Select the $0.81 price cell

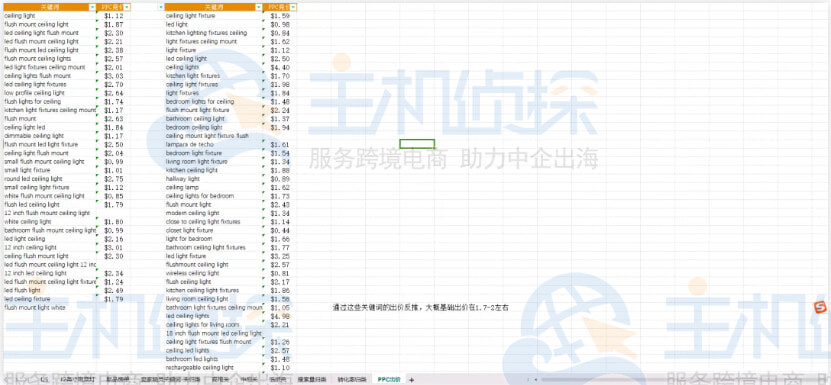(x=280, y=273)
